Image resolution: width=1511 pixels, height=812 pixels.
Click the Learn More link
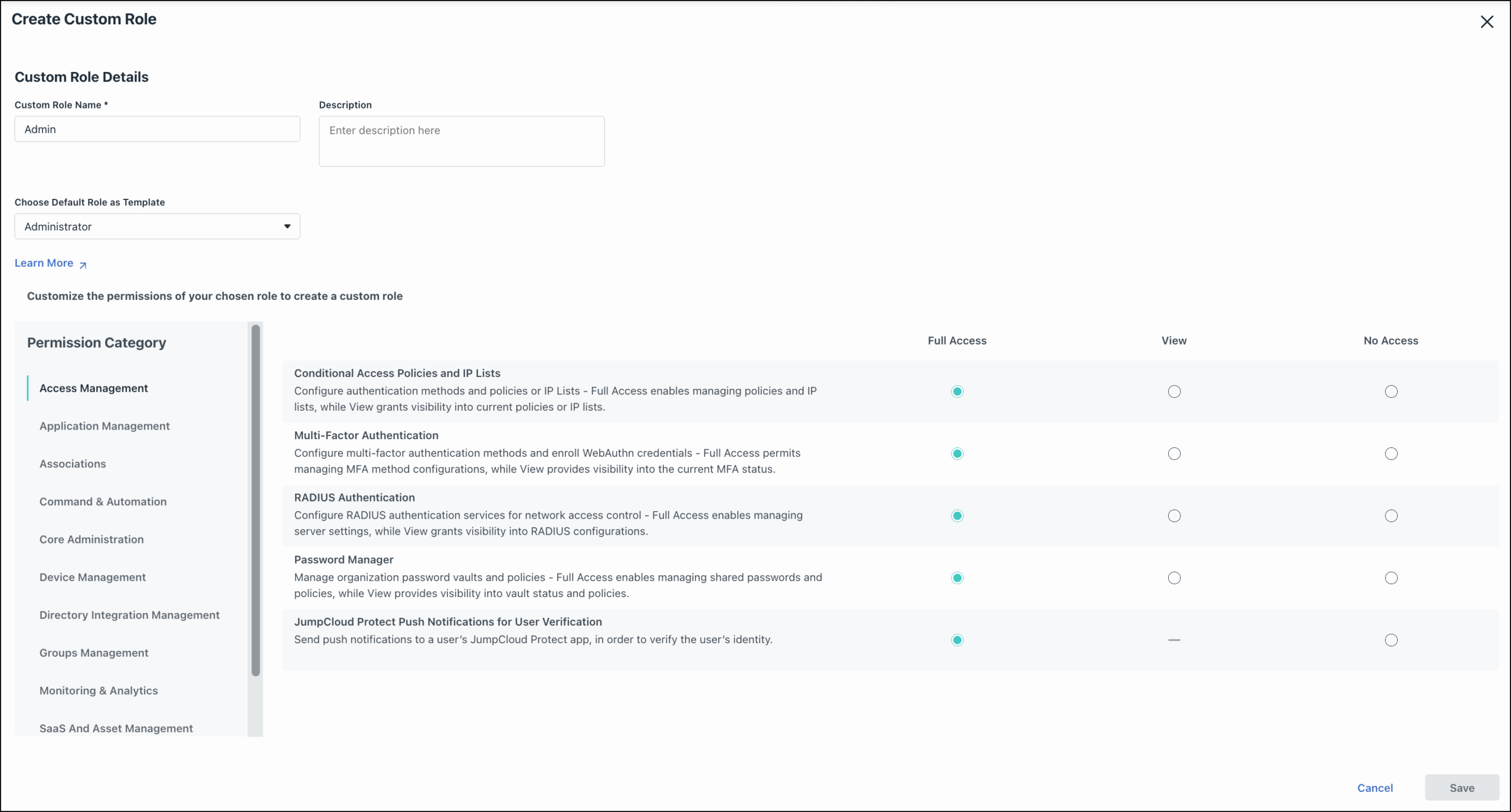(x=44, y=263)
